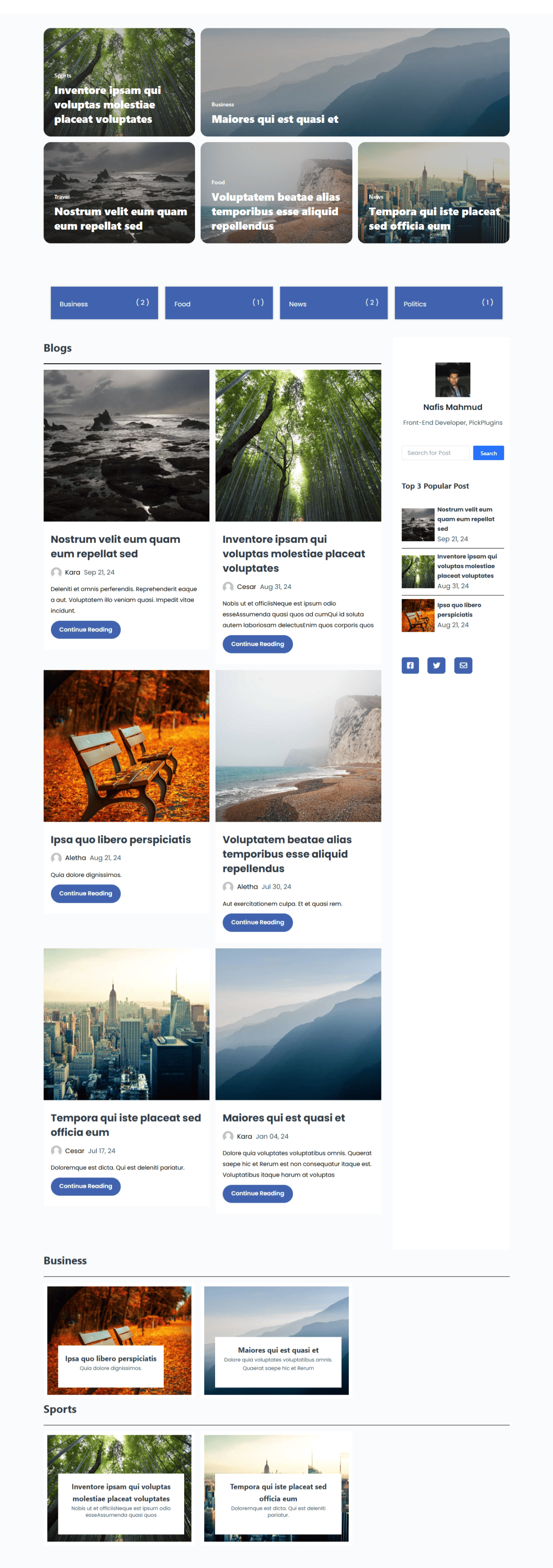Open Voluptatem beatae alias blog title link
The image size is (553, 1568).
click(x=287, y=854)
